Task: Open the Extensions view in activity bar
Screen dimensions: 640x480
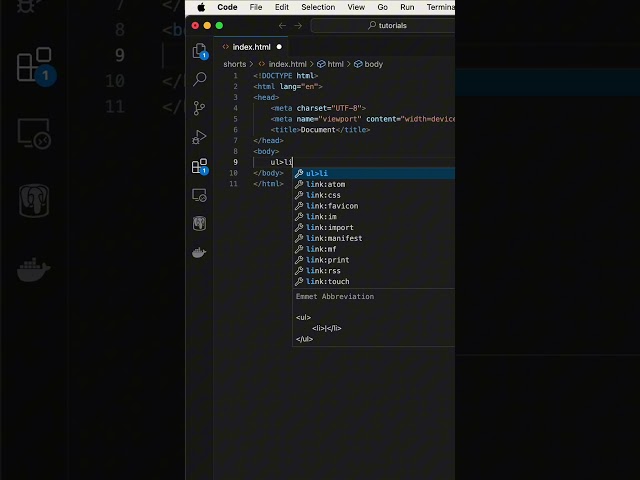Action: [200, 166]
